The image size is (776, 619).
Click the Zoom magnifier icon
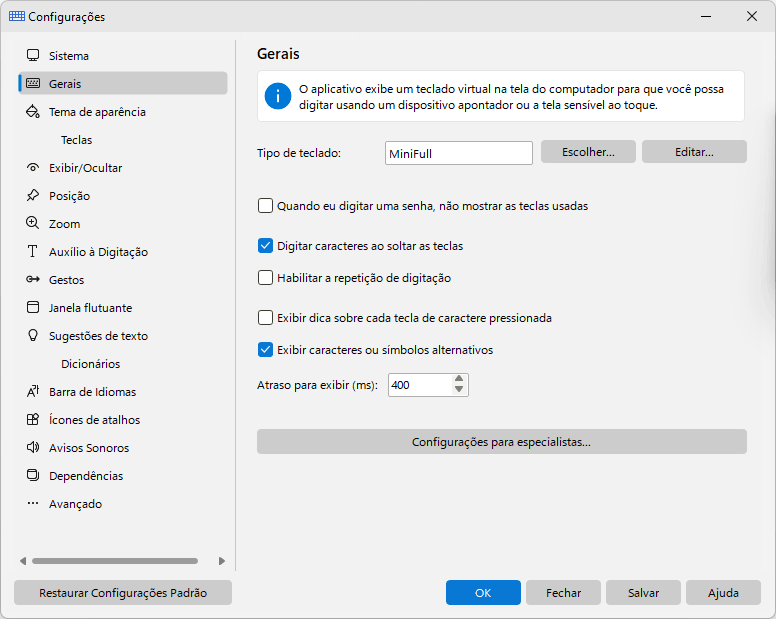point(33,223)
